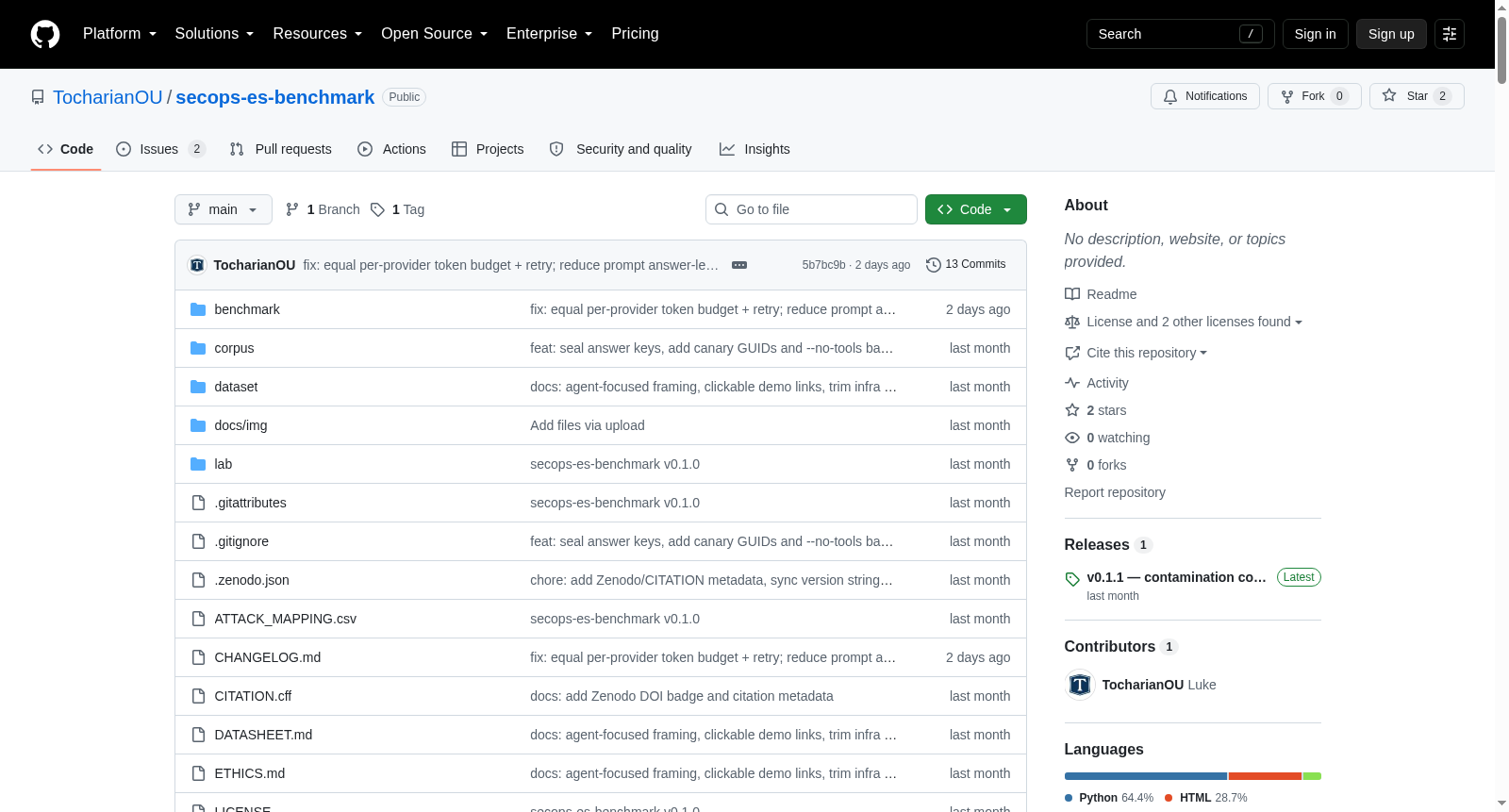View watchers via 0 watching eye icon
Image resolution: width=1509 pixels, height=812 pixels.
(1072, 438)
